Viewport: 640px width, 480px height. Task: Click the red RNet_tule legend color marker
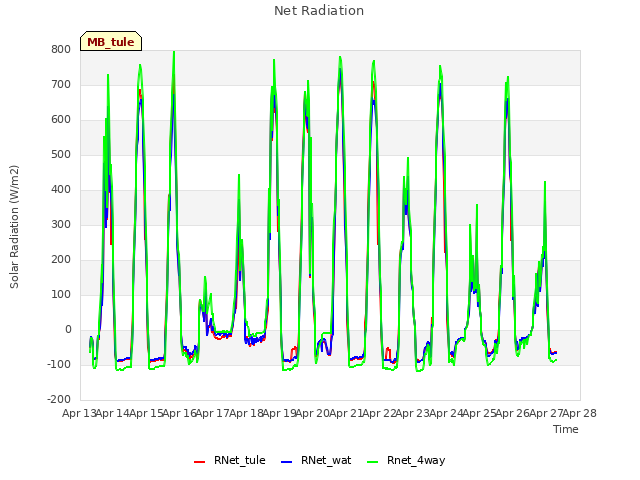[x=199, y=462]
